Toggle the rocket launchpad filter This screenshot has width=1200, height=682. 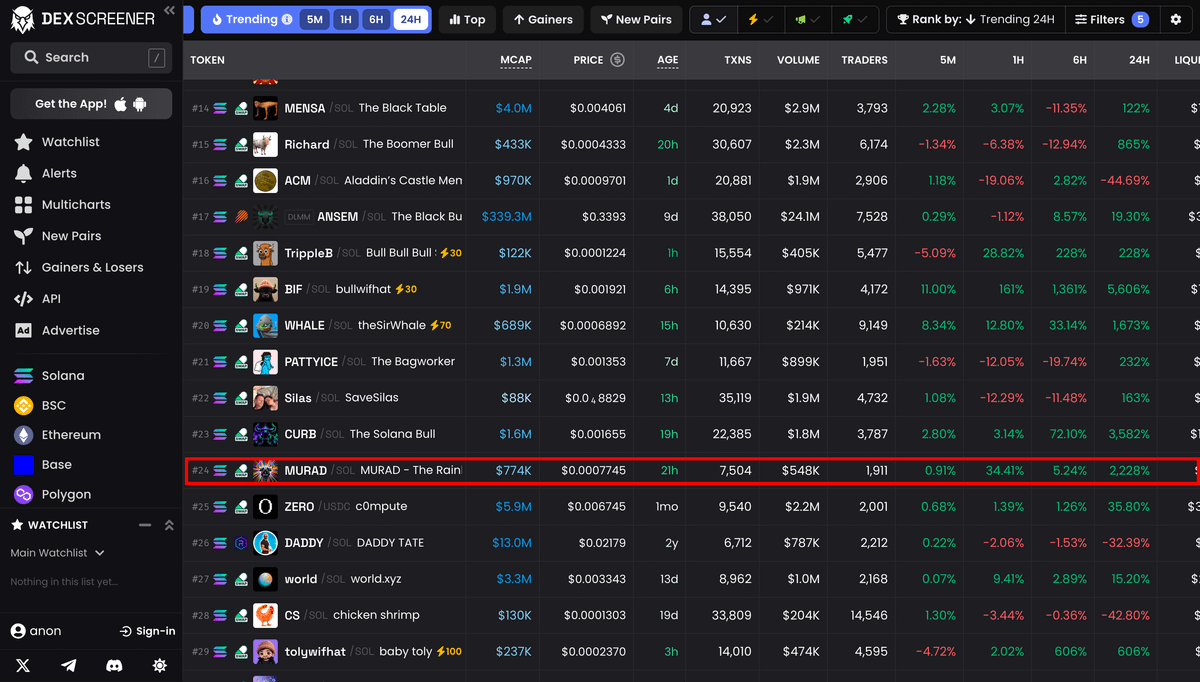[x=855, y=19]
